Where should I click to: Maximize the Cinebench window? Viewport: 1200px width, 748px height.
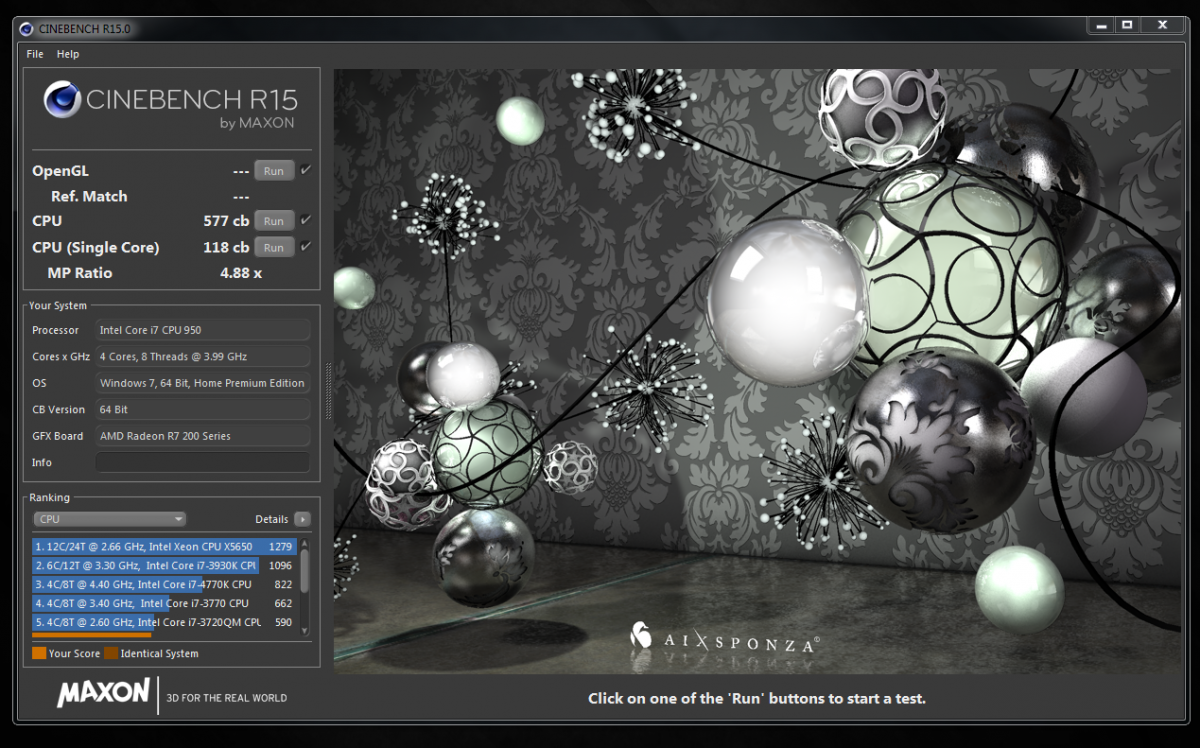tap(1125, 24)
